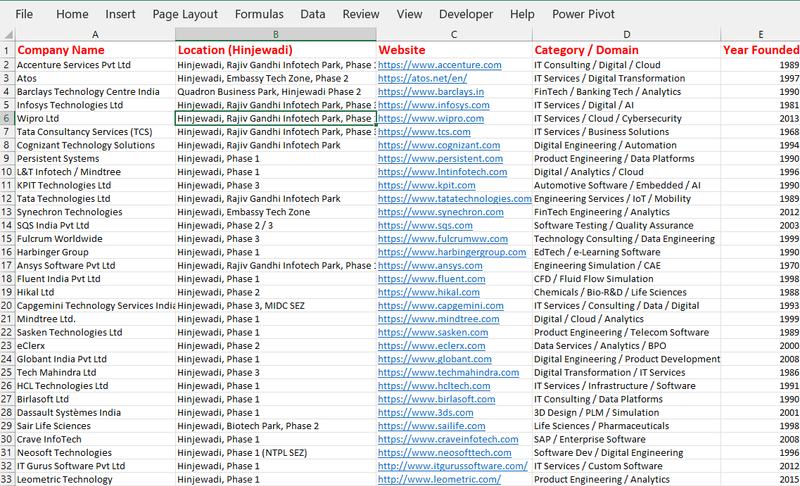Select column B header
Viewport: 800px width, 486px height.
(276, 35)
